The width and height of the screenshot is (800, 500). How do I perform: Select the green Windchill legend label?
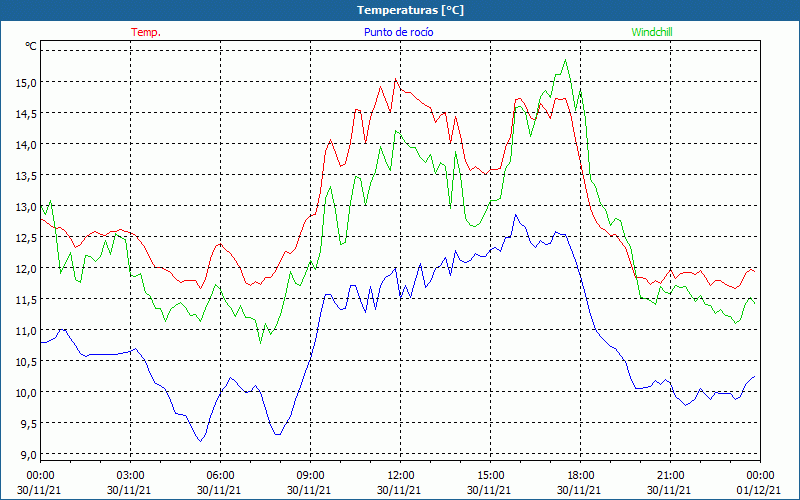click(652, 32)
